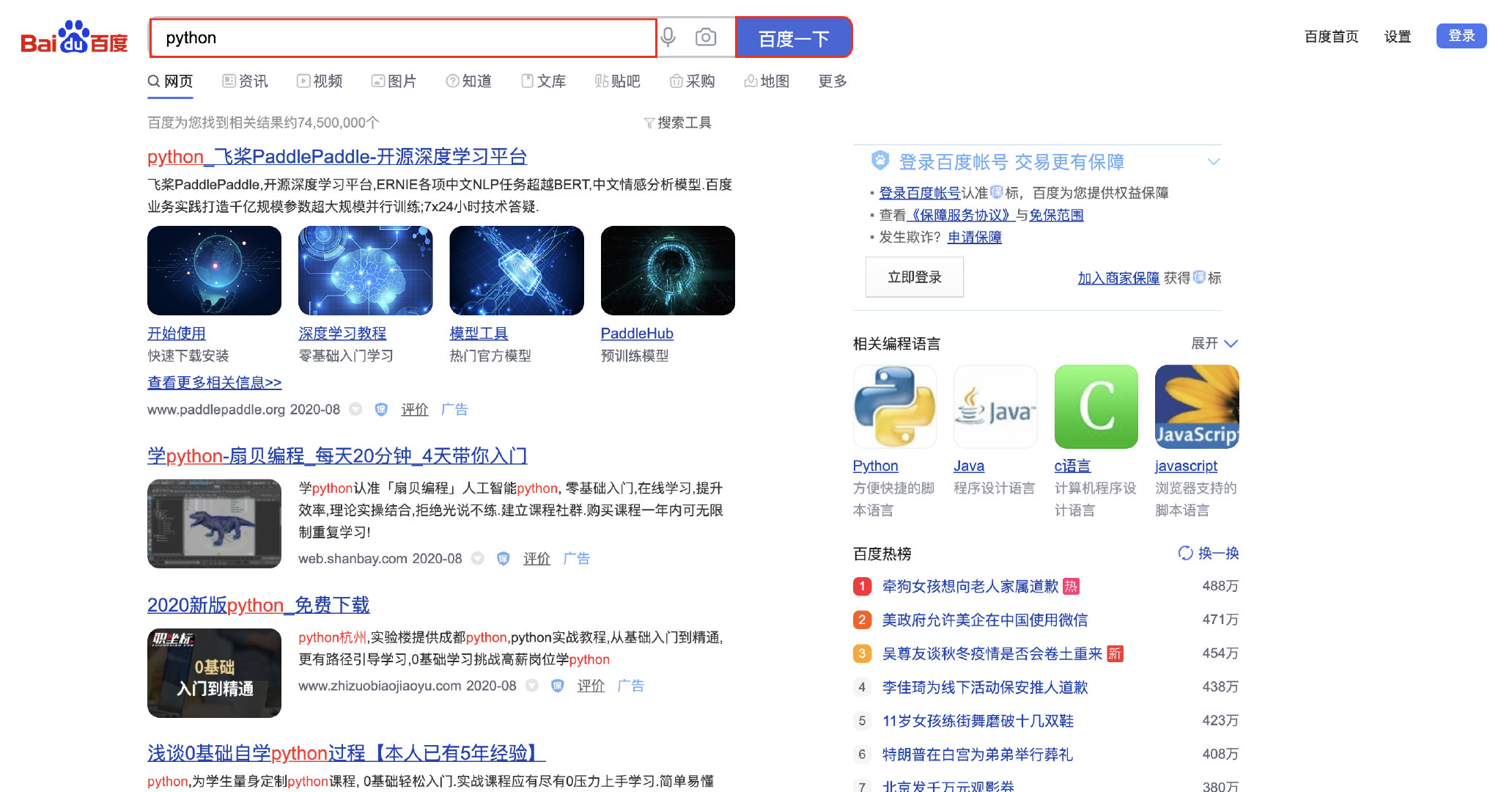The image size is (1512, 792).
Task: Open the 模型工具 link
Action: 479,334
